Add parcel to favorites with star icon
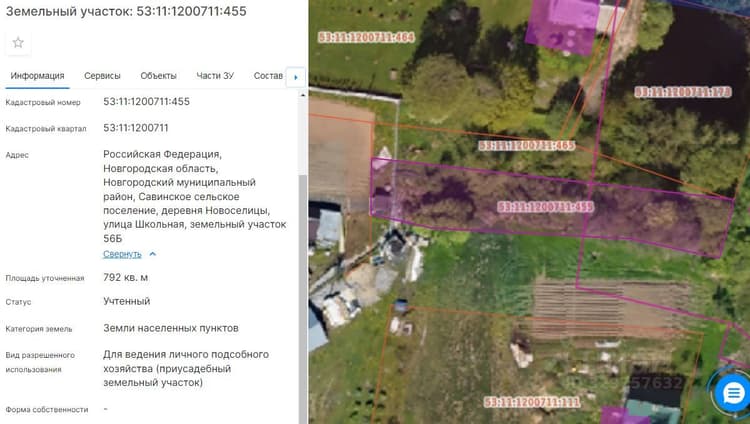The width and height of the screenshot is (750, 424). [x=18, y=43]
